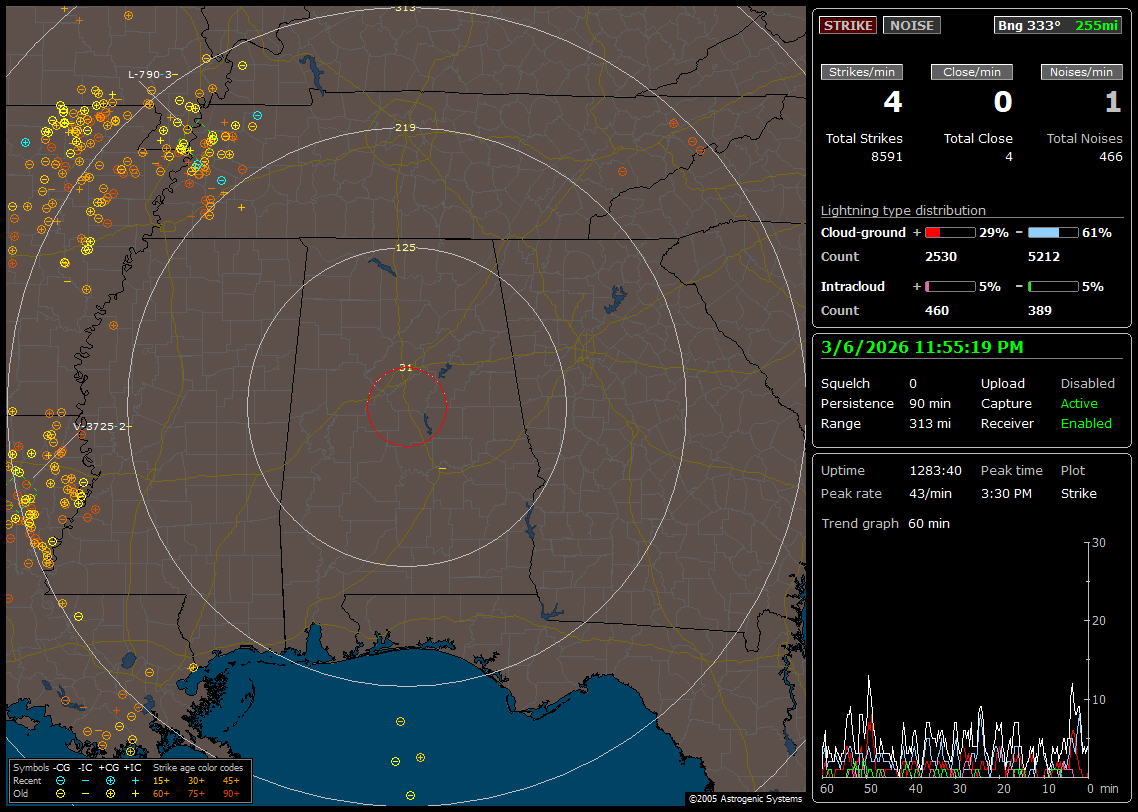
Task: Click the Recent +IC cyan plus symbol
Action: (135, 780)
